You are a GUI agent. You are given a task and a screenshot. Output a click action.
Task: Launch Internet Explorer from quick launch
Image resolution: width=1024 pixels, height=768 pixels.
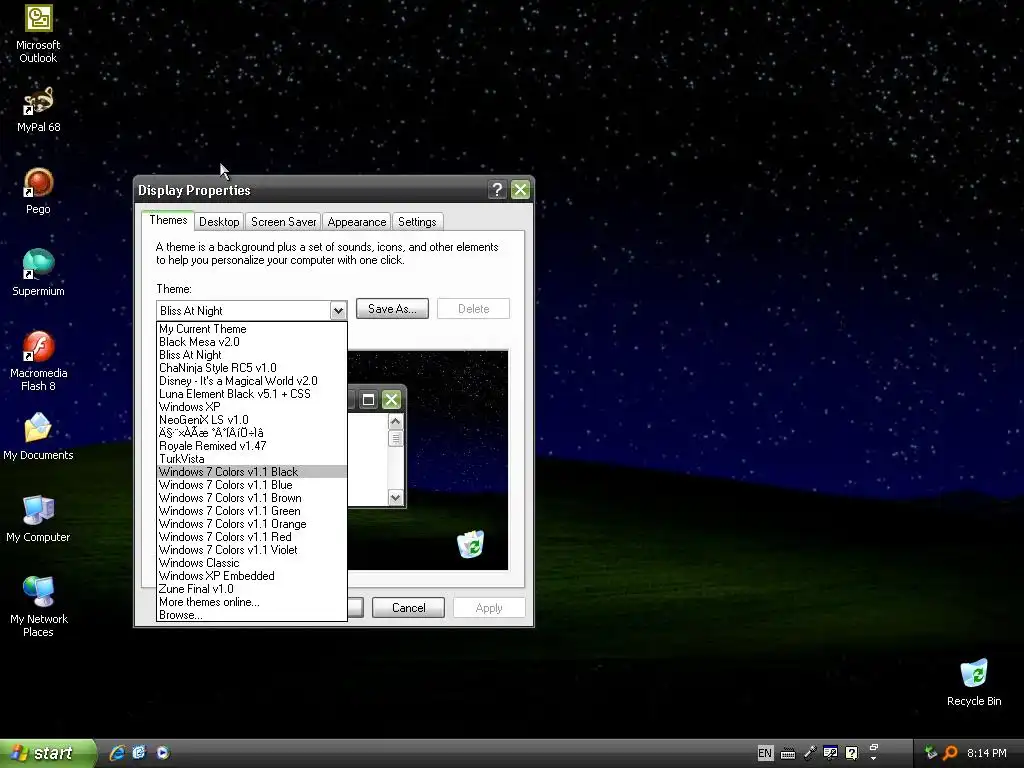(x=117, y=753)
